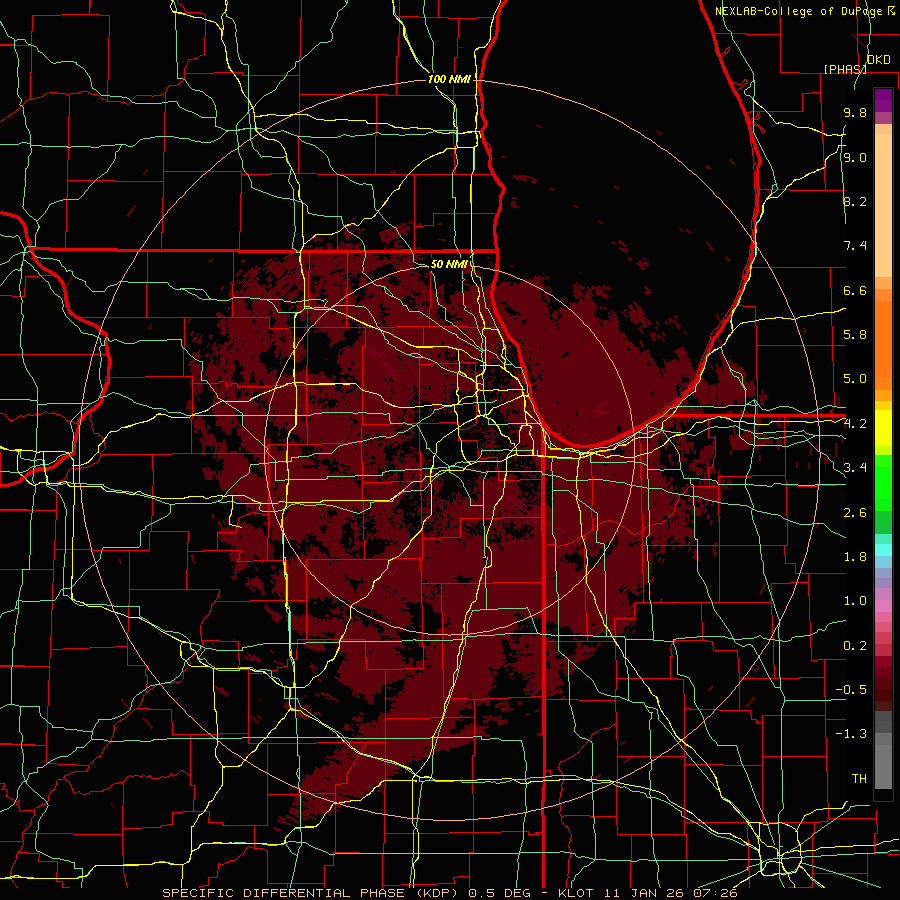Viewport: 900px width, 900px height.
Task: Click the Specific Differential Phase KLOT caption
Action: (449, 893)
